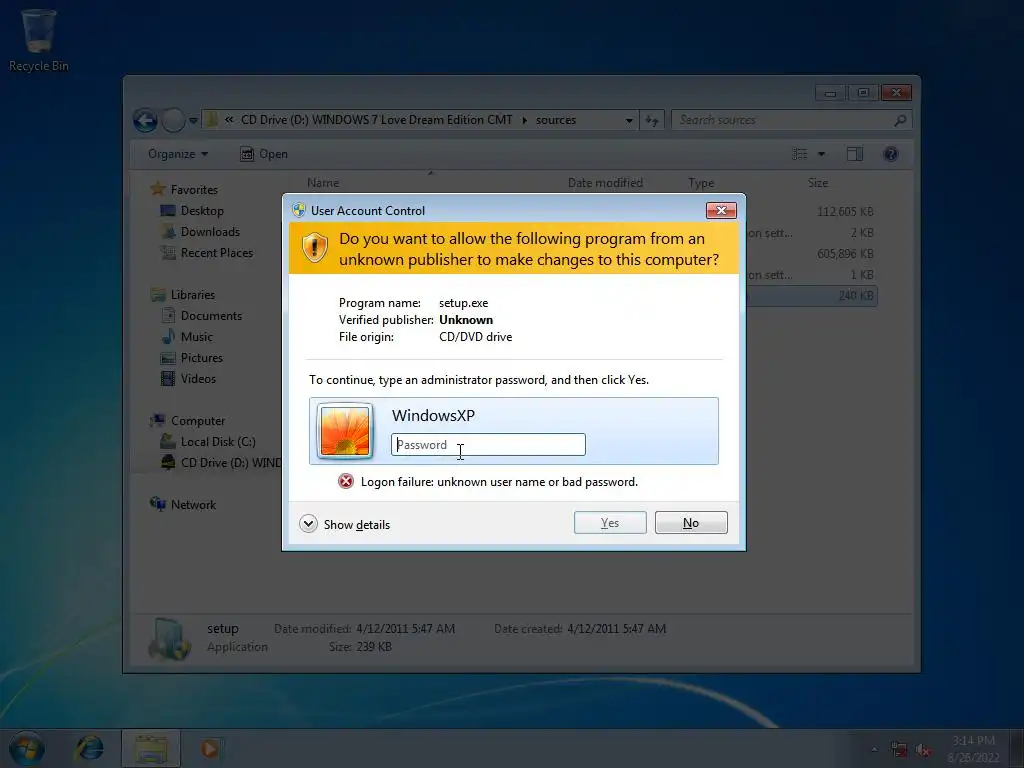The height and width of the screenshot is (768, 1024).
Task: Click the 112,605 KB file size cell
Action: [x=845, y=212]
